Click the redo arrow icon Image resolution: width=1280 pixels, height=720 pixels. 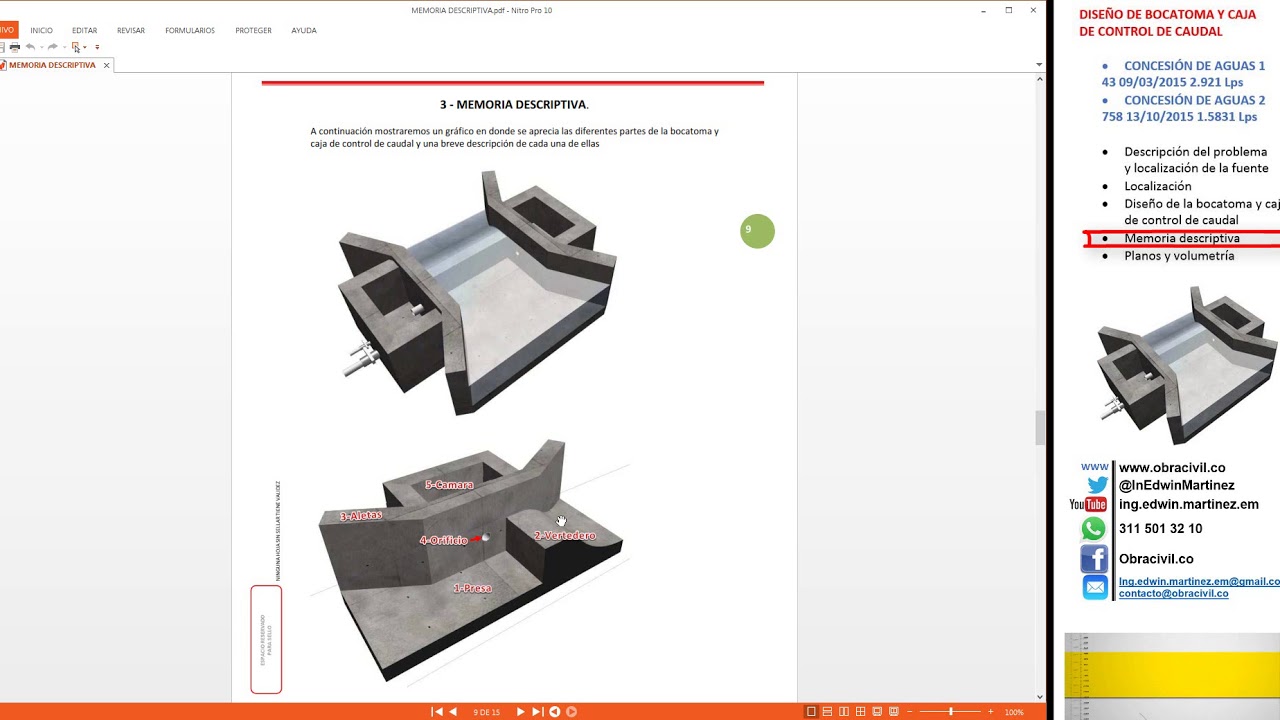coord(53,47)
